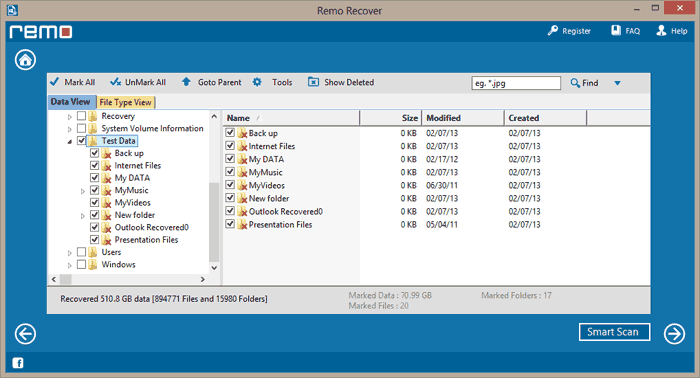Expand the MyMusic tree node
The width and height of the screenshot is (700, 378).
tap(83, 191)
